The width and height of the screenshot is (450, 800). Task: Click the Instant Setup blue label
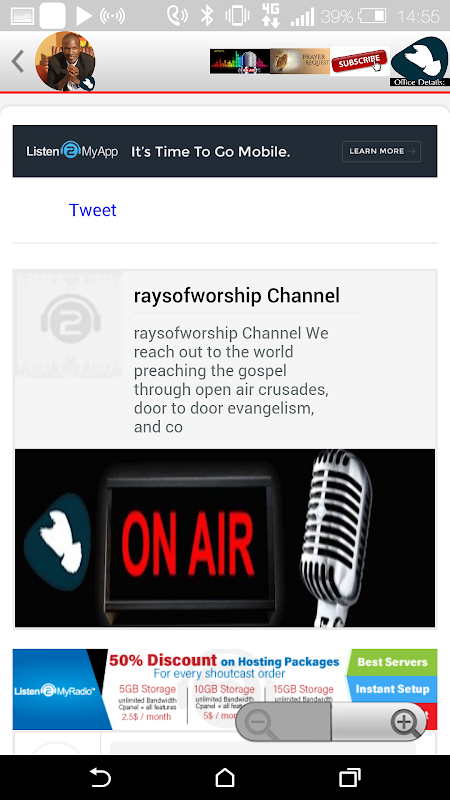tap(392, 689)
